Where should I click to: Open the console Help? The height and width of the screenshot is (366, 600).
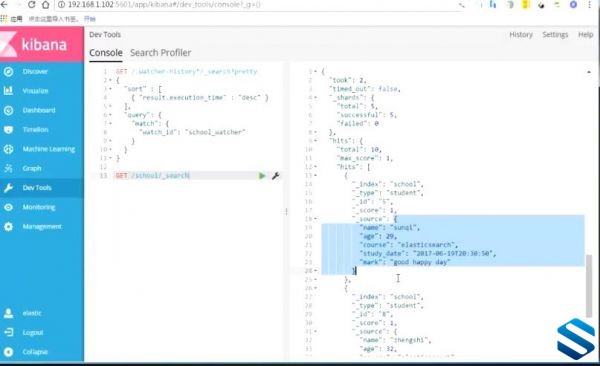click(585, 34)
